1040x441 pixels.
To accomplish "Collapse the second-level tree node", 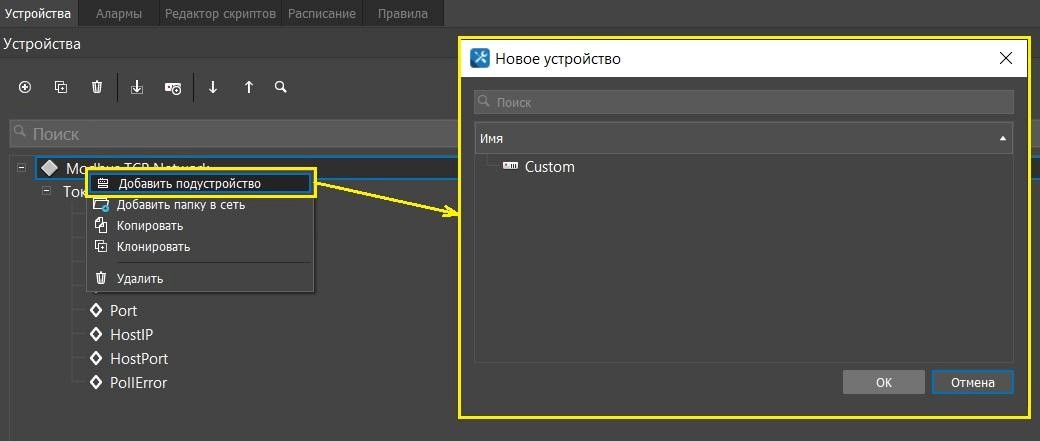I will 46,191.
